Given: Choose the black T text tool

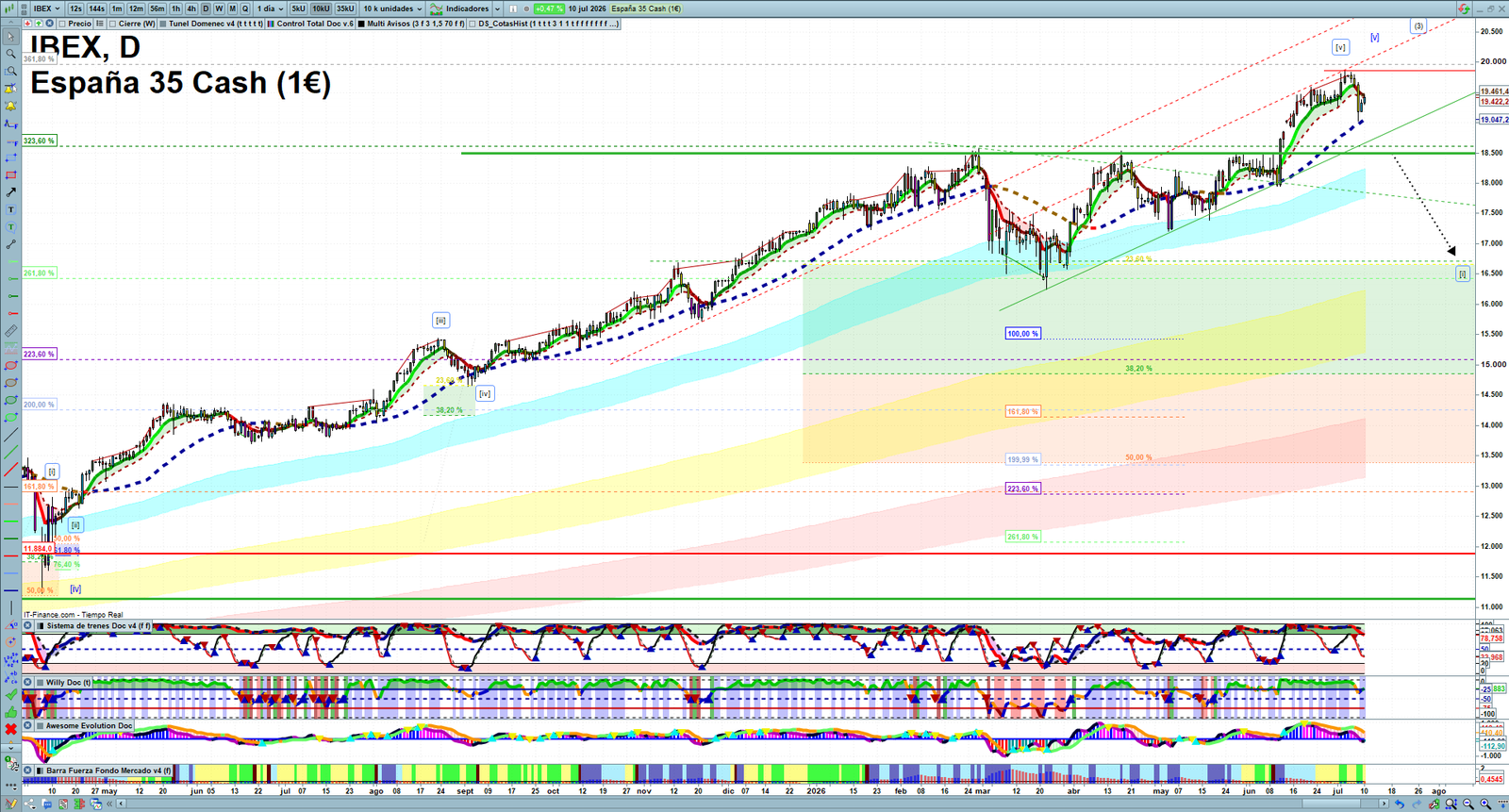Looking at the screenshot, I should pos(10,209).
